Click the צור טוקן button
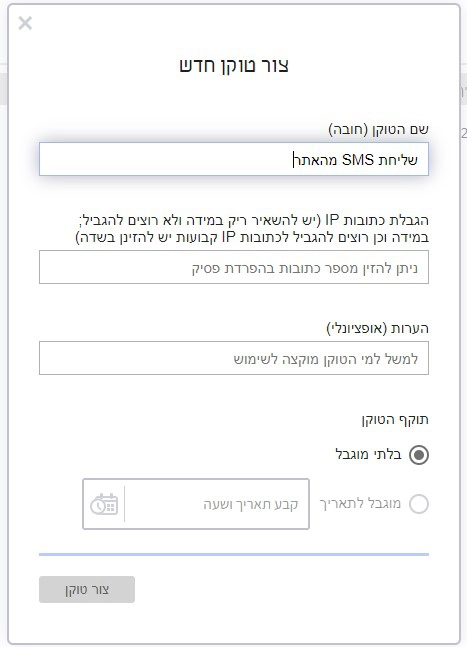Viewport: 467px width, 647px height. [87, 589]
